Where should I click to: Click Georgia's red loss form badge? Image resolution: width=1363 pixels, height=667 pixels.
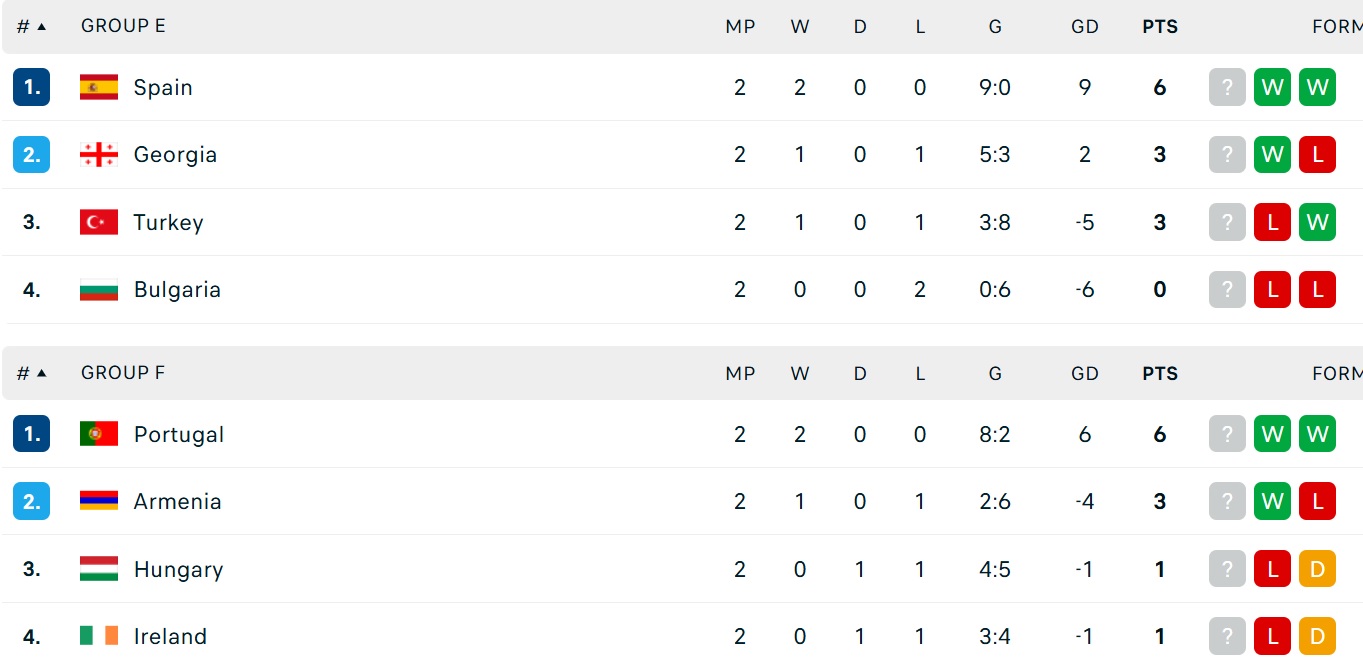coord(1317,155)
